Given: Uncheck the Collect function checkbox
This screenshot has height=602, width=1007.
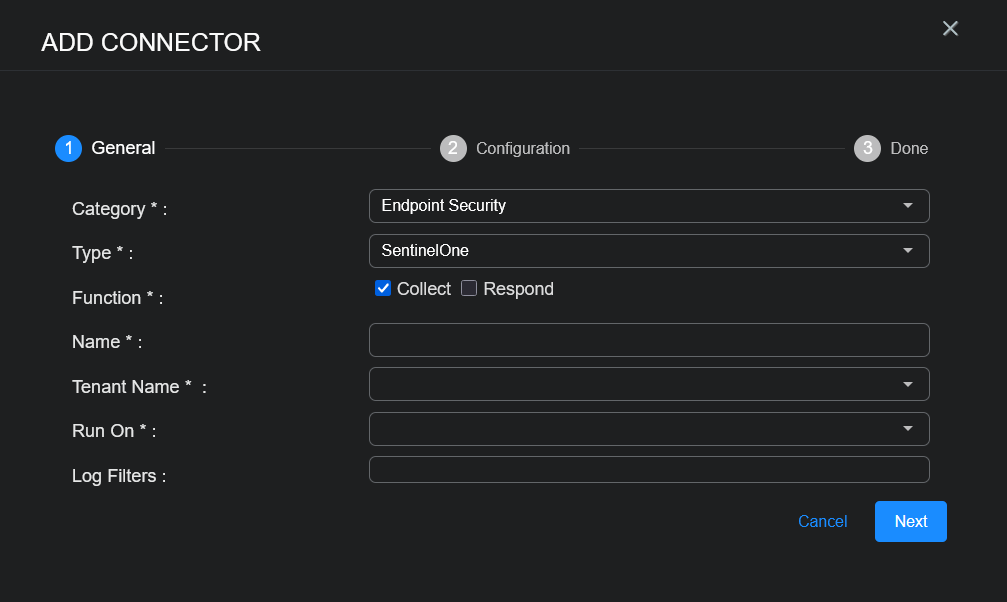Looking at the screenshot, I should pos(383,289).
